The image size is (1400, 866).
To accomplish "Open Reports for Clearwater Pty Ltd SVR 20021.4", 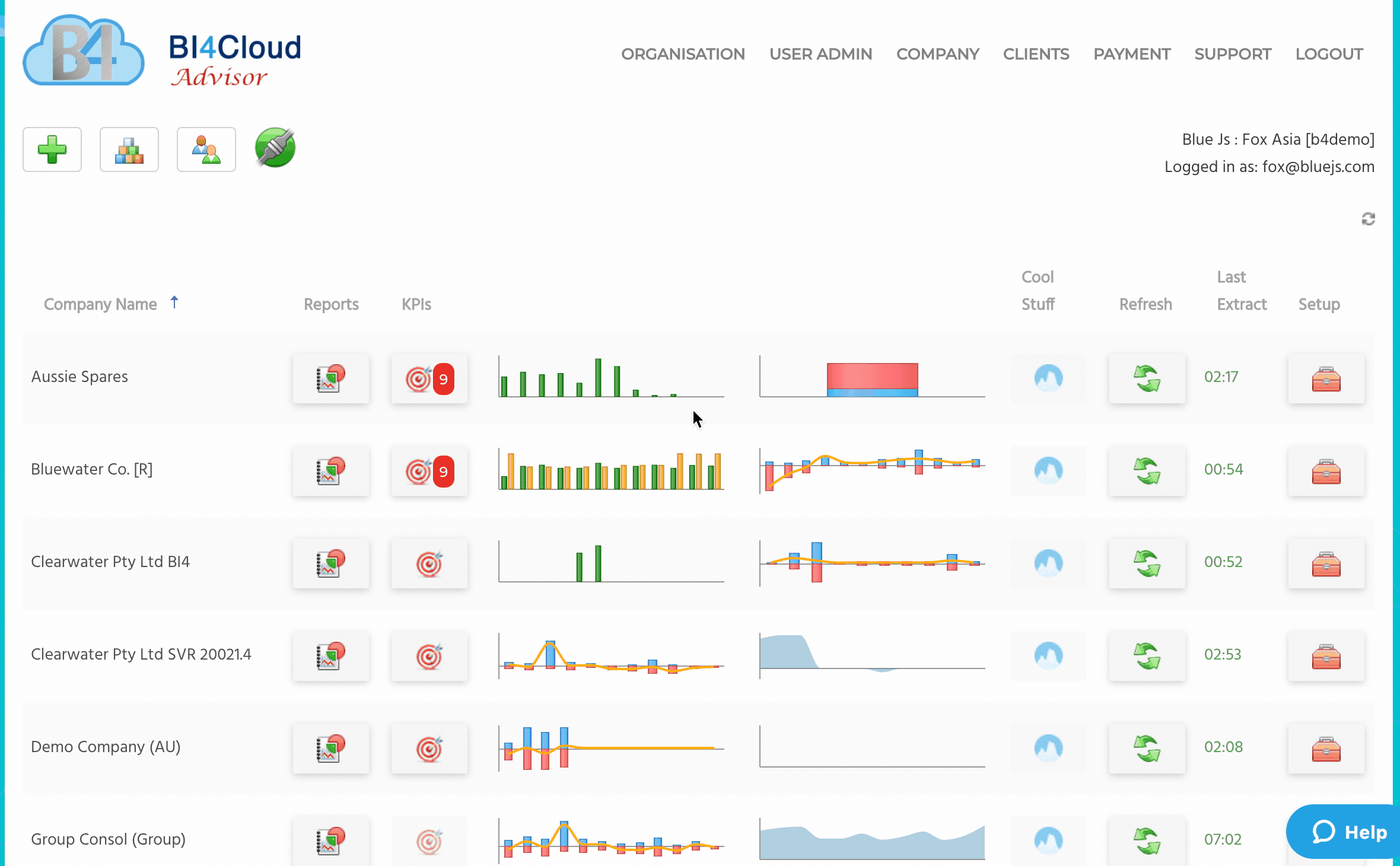I will [331, 656].
